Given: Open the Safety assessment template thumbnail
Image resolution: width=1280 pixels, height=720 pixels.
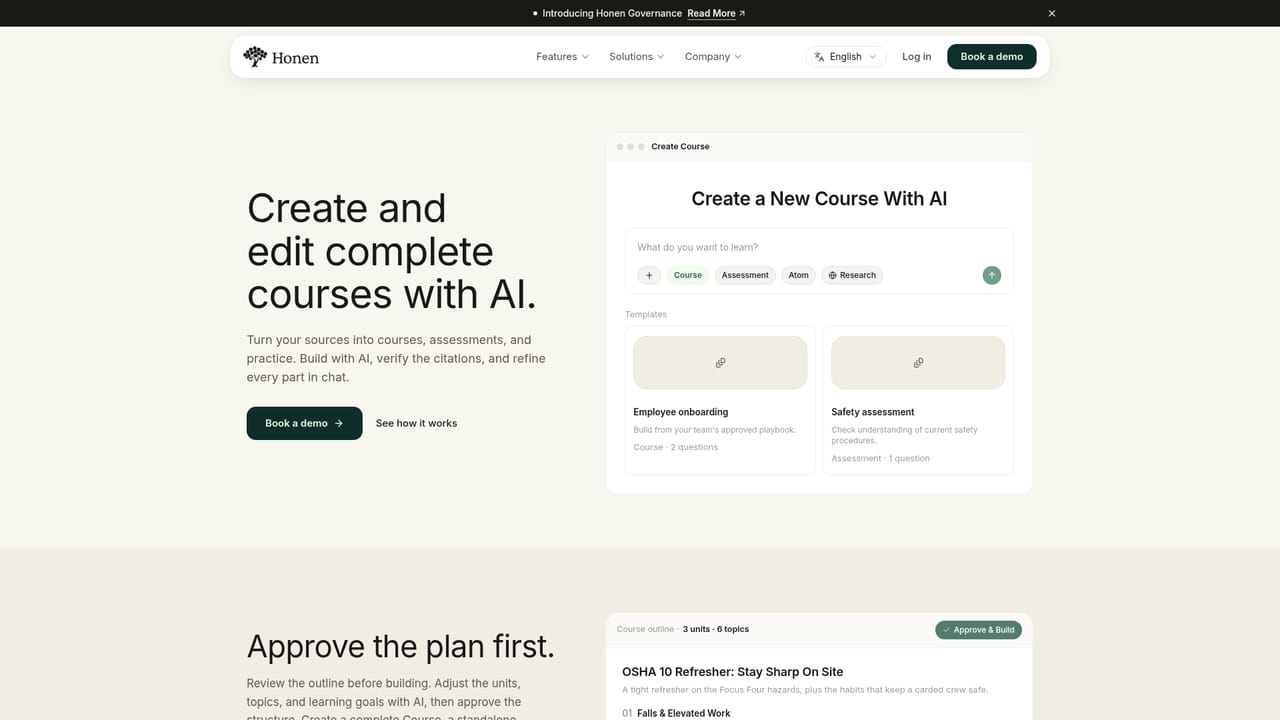Looking at the screenshot, I should pyautogui.click(x=918, y=362).
